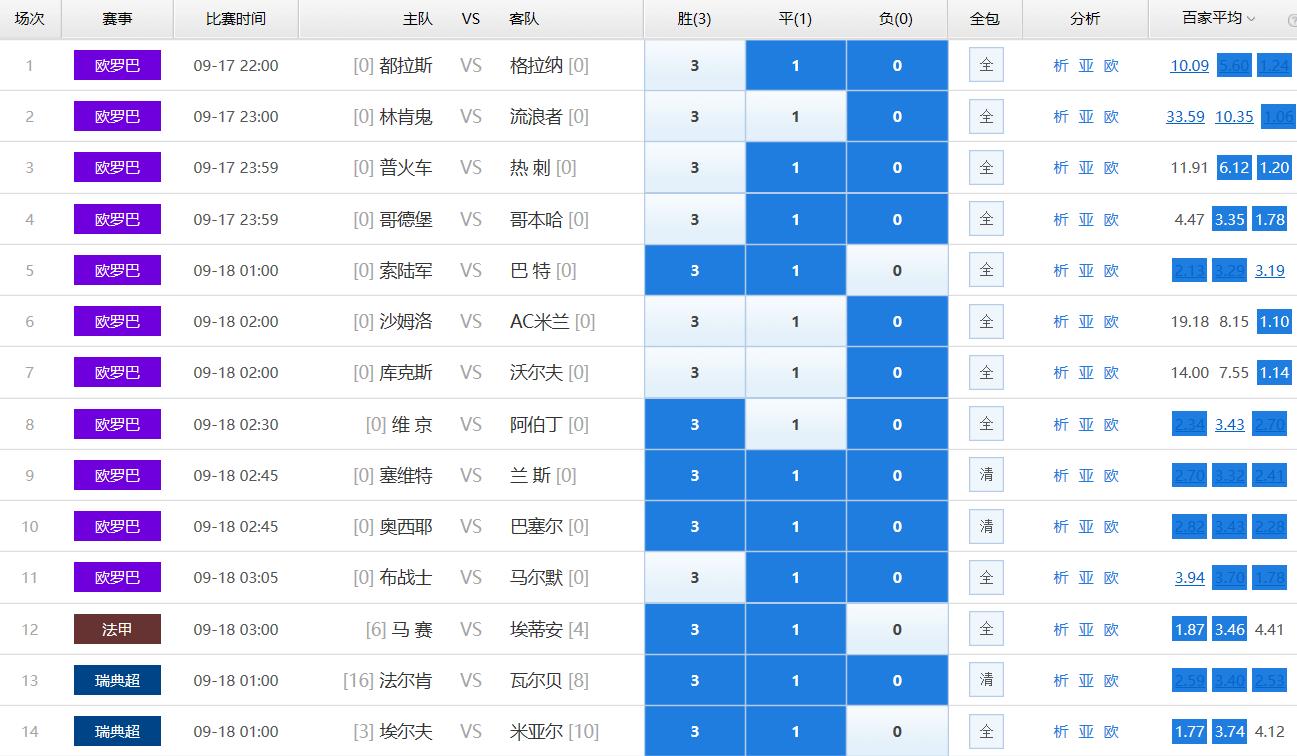Select loss (0) for 索陆军 vs 巴特
Screen dimensions: 1297x756
point(897,270)
